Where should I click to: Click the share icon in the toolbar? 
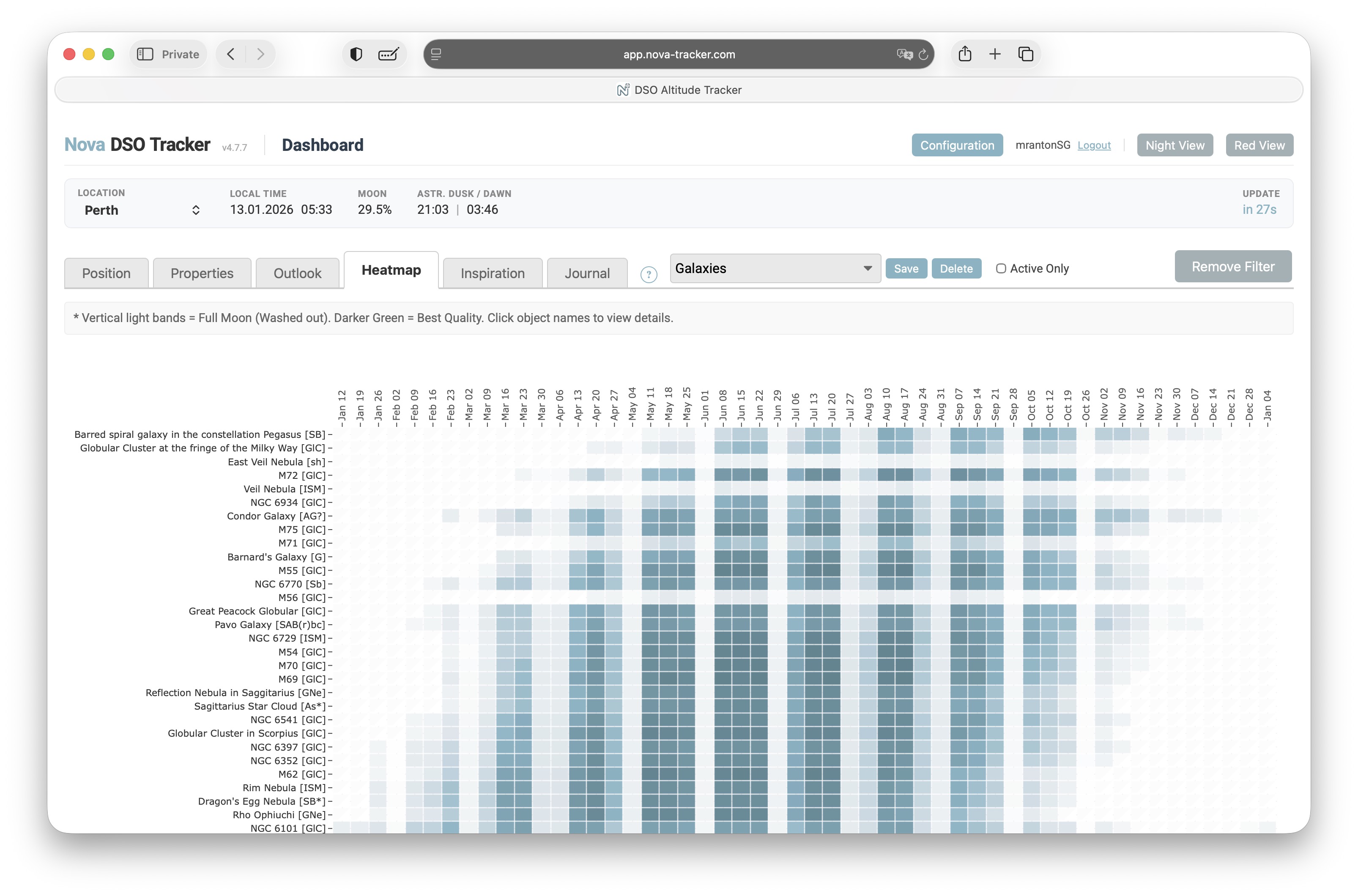(965, 54)
